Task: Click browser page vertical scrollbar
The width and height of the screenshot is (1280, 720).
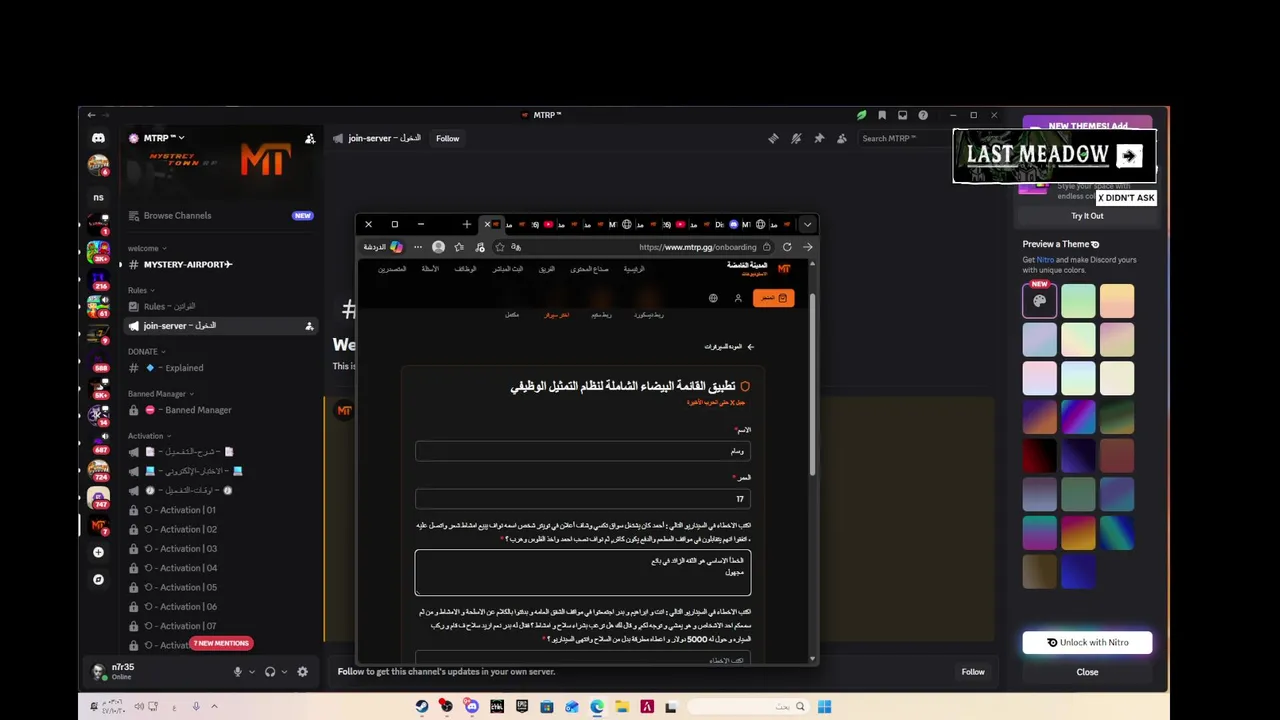Action: pyautogui.click(x=813, y=384)
